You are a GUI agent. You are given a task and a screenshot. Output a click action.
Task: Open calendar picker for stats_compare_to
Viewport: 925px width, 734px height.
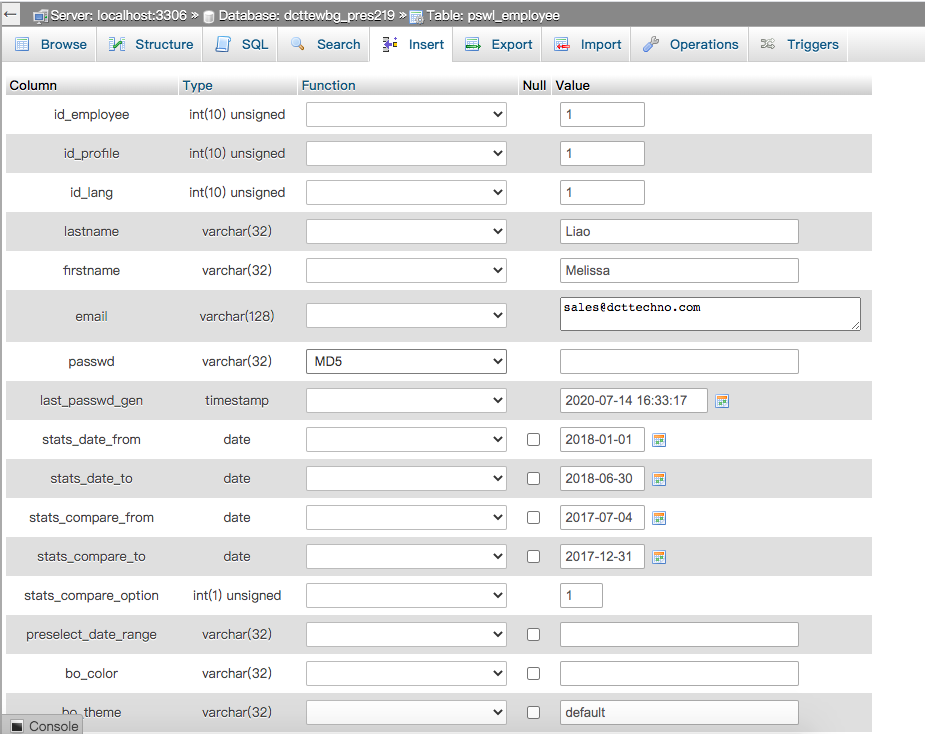(659, 557)
